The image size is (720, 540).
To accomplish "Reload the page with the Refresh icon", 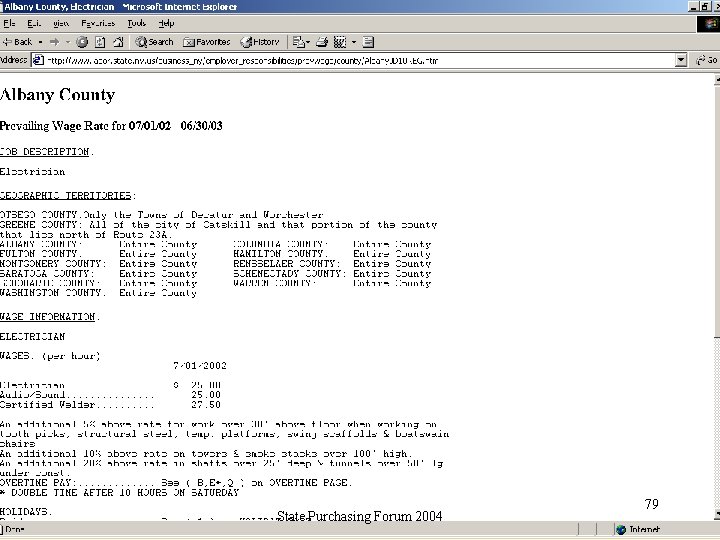I will (x=100, y=42).
